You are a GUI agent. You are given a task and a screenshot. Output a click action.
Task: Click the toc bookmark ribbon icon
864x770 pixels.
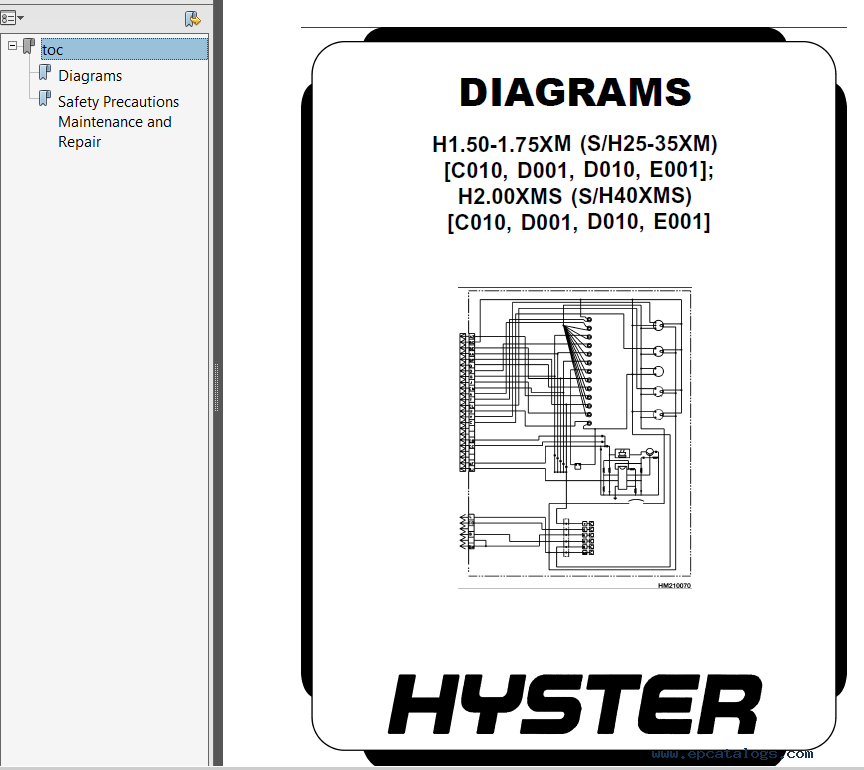[x=29, y=46]
